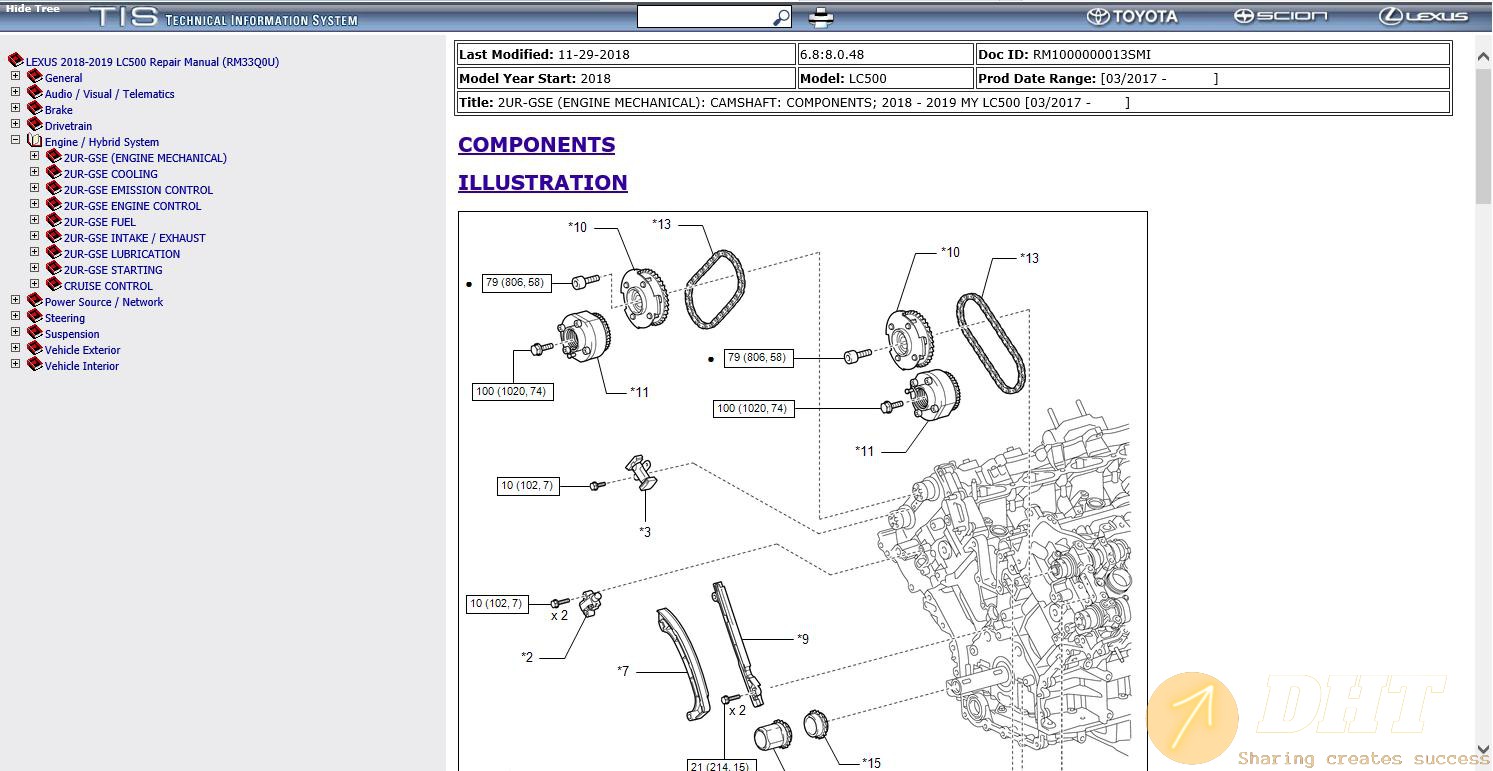This screenshot has width=1493, height=771.
Task: Click the Hide Tree control
Action: (33, 8)
